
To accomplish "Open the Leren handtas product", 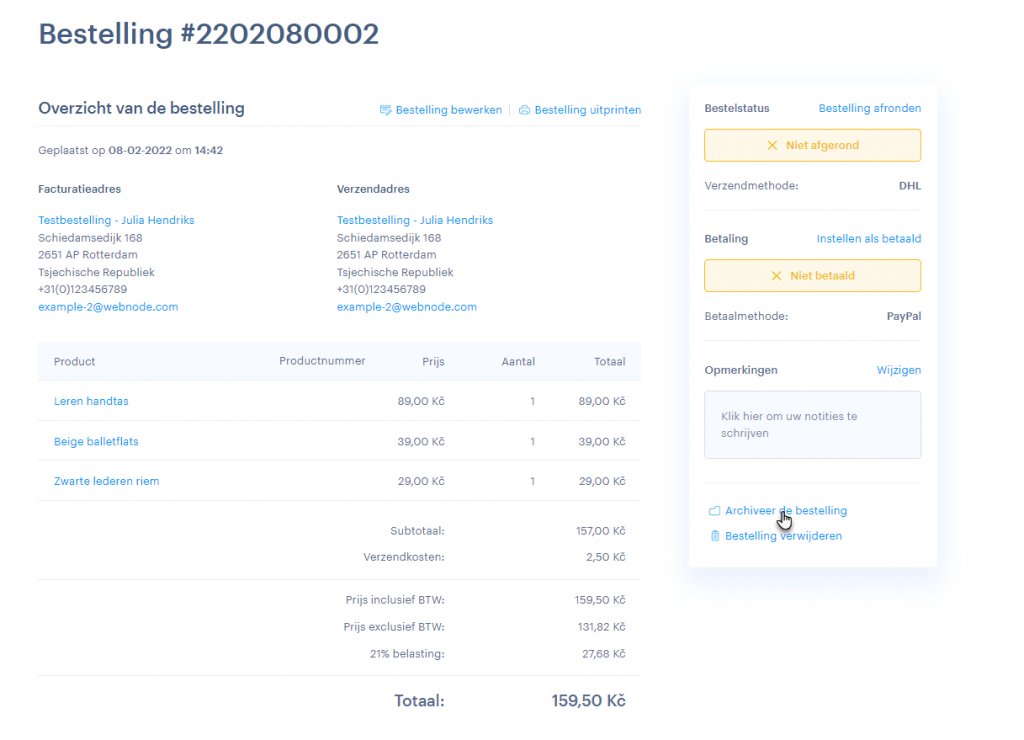I will click(91, 401).
